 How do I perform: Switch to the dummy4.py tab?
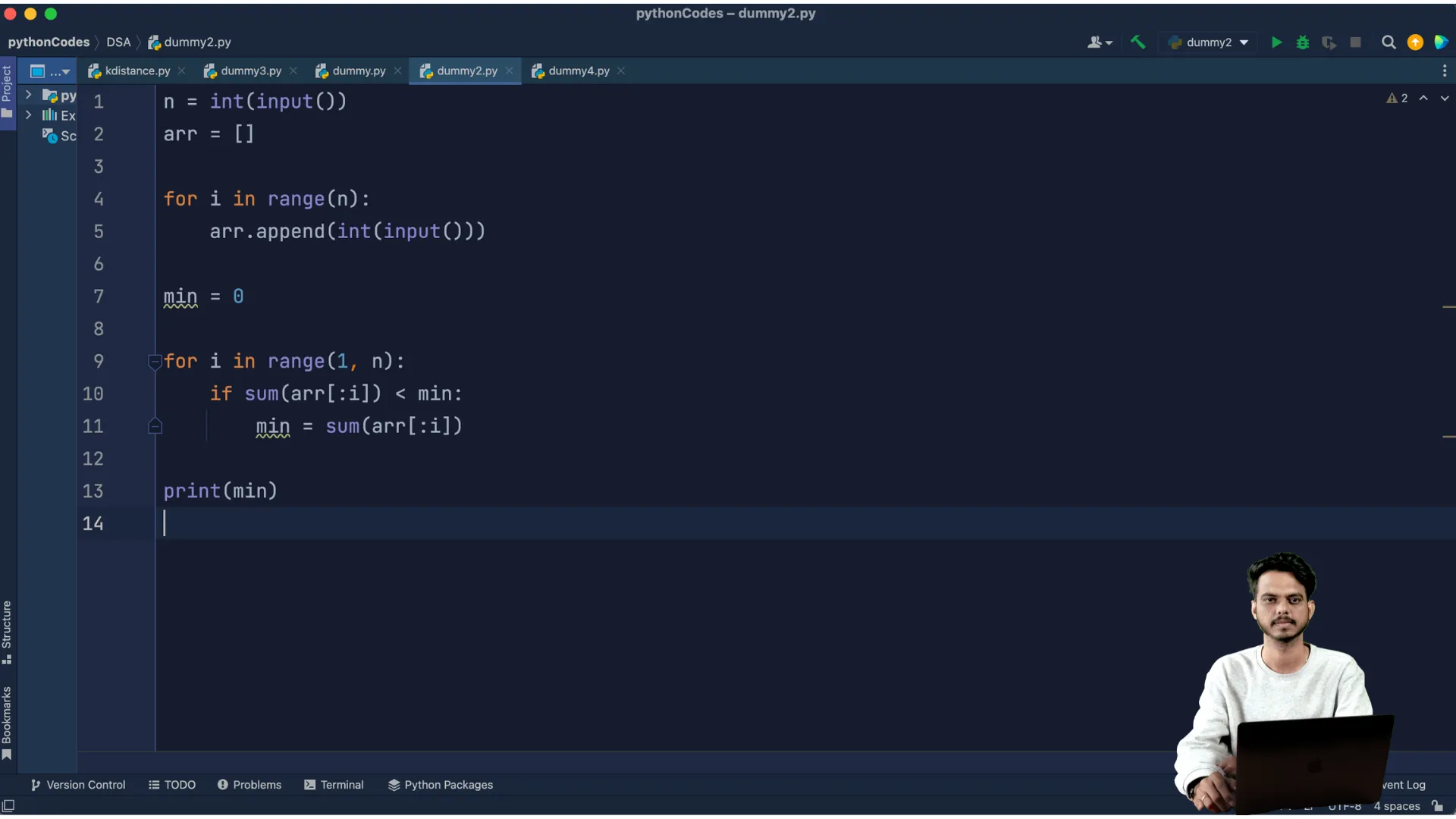pyautogui.click(x=578, y=71)
